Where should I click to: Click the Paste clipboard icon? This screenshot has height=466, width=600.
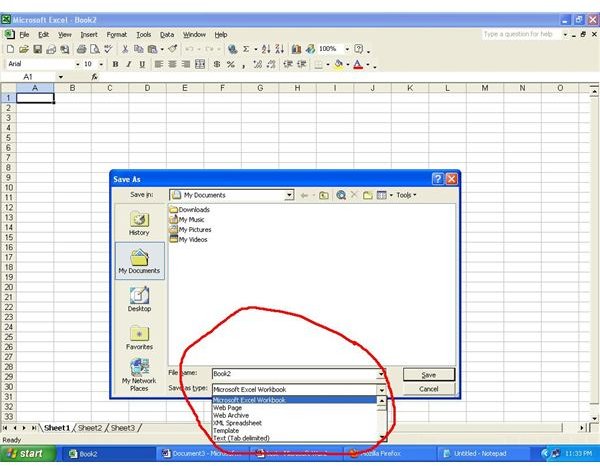pos(152,49)
